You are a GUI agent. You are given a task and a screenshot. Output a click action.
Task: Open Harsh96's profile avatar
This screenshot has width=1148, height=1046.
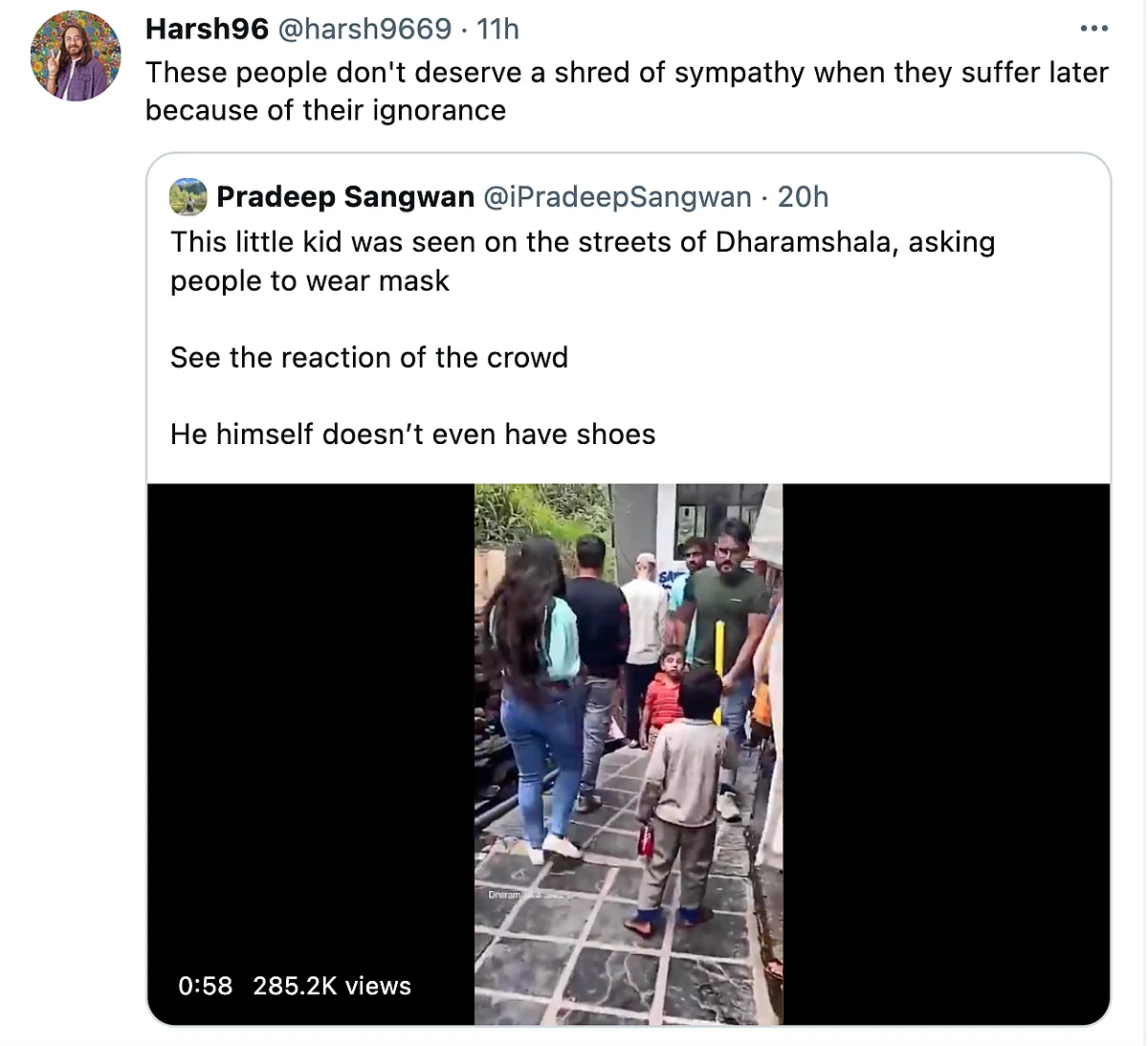pyautogui.click(x=76, y=56)
